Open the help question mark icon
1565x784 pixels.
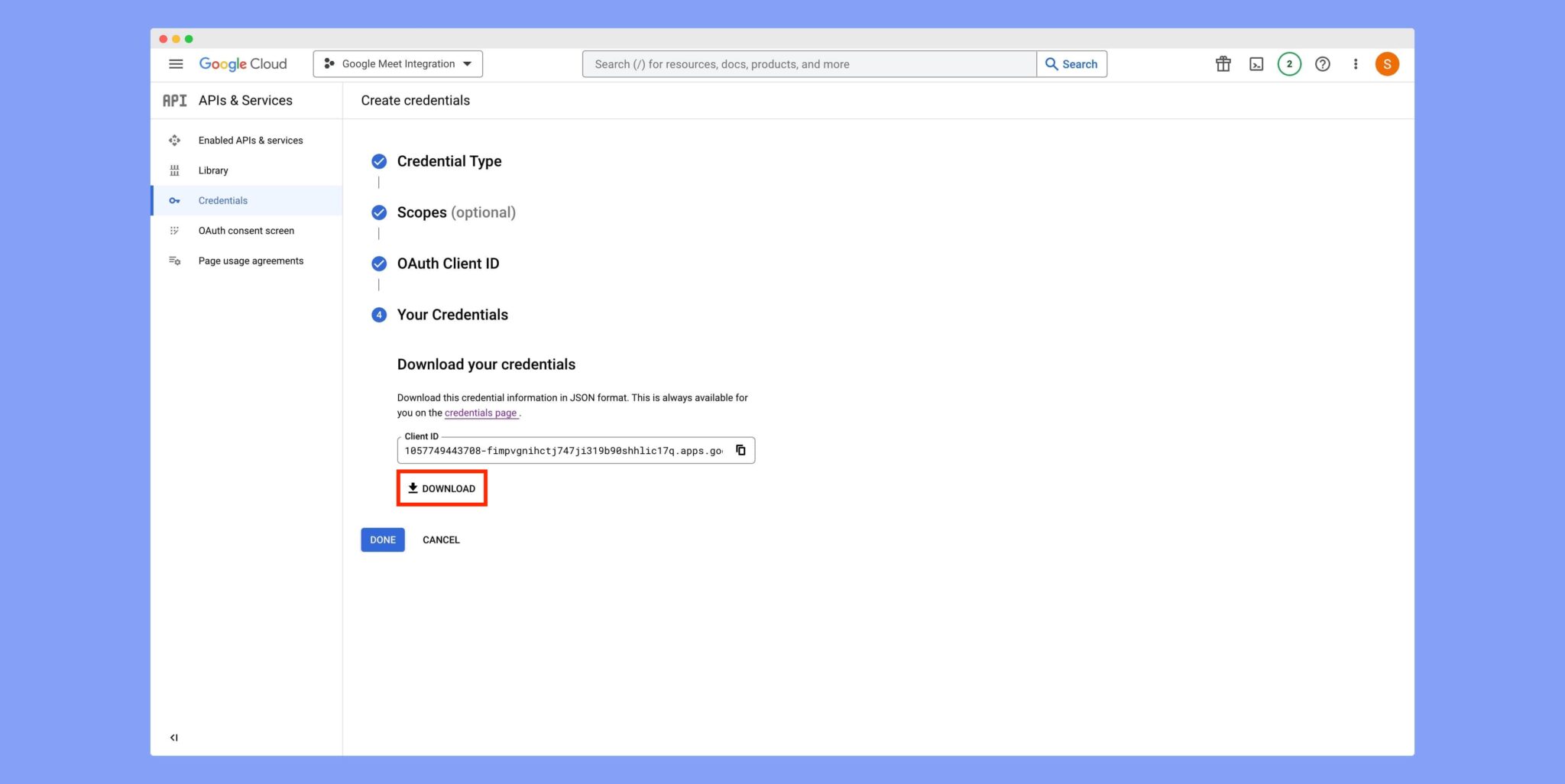[1322, 64]
